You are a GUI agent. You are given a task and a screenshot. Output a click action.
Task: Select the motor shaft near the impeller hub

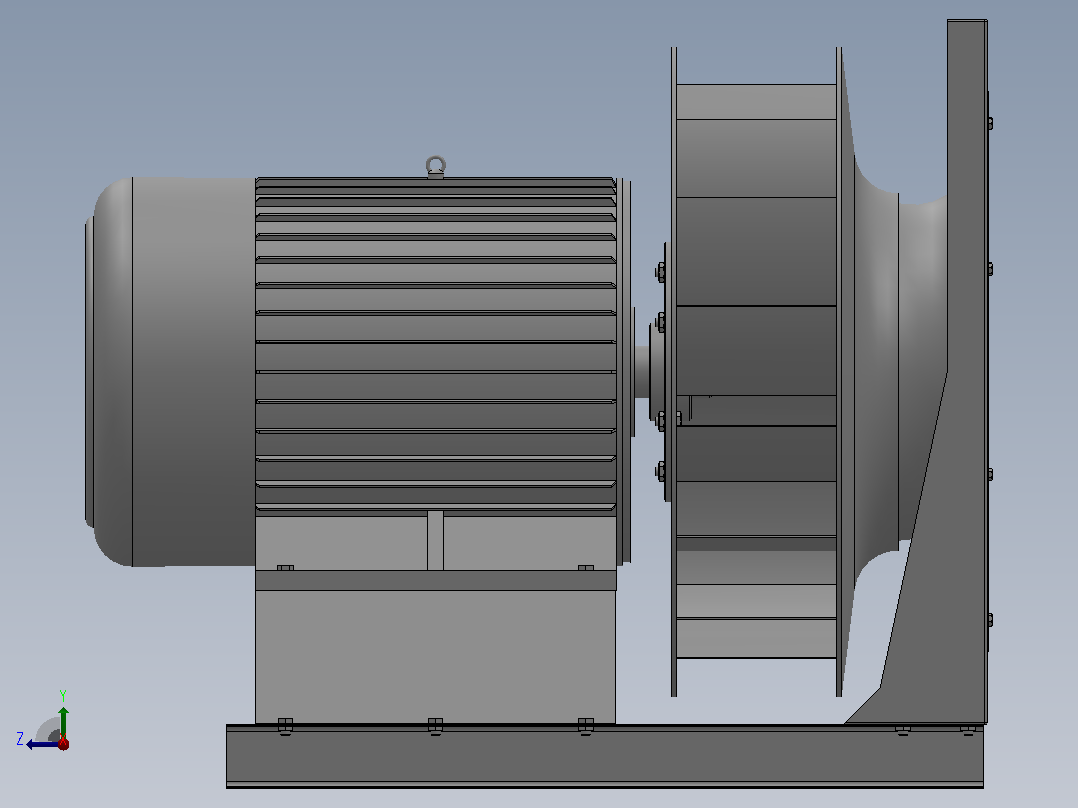[641, 371]
